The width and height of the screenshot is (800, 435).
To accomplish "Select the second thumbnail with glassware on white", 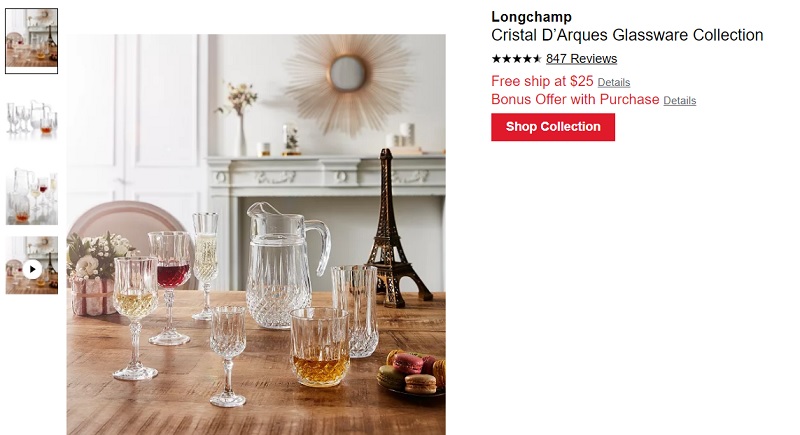I will (32, 118).
